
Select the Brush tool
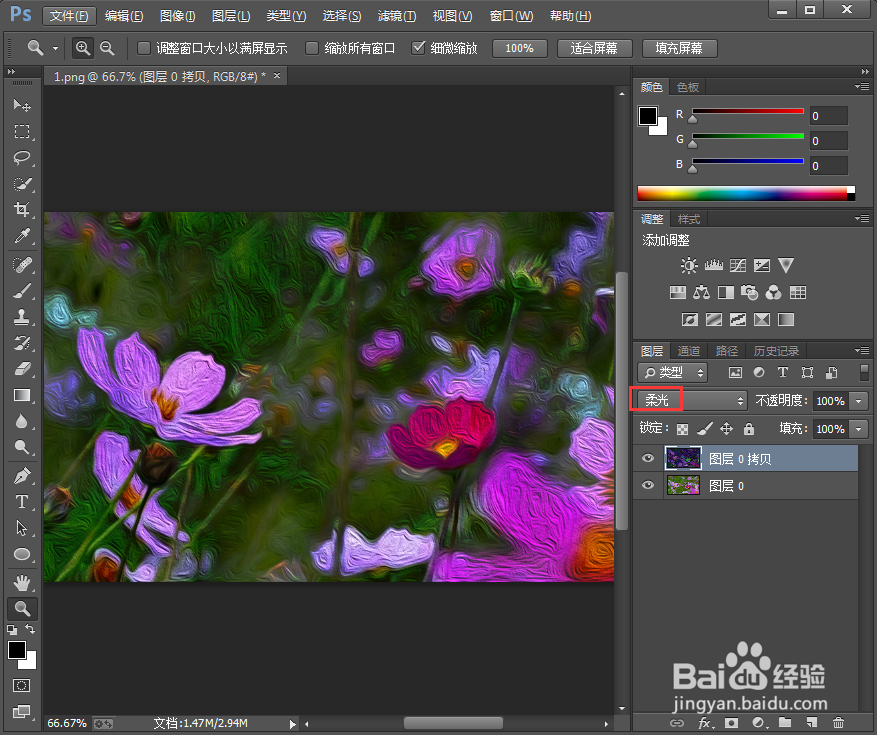tap(22, 291)
